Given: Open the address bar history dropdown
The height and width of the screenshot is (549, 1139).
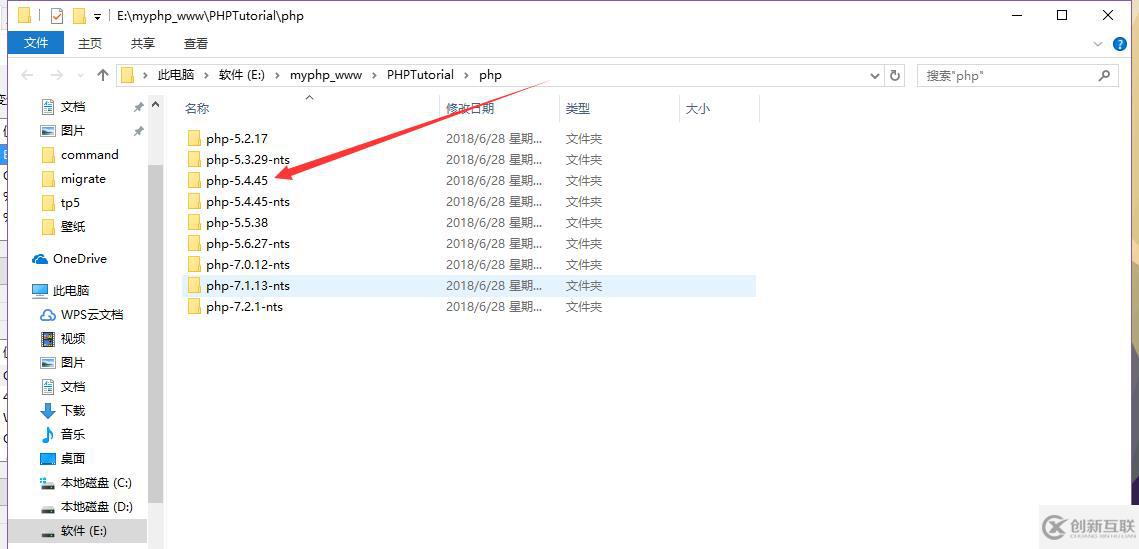Looking at the screenshot, I should pyautogui.click(x=875, y=75).
